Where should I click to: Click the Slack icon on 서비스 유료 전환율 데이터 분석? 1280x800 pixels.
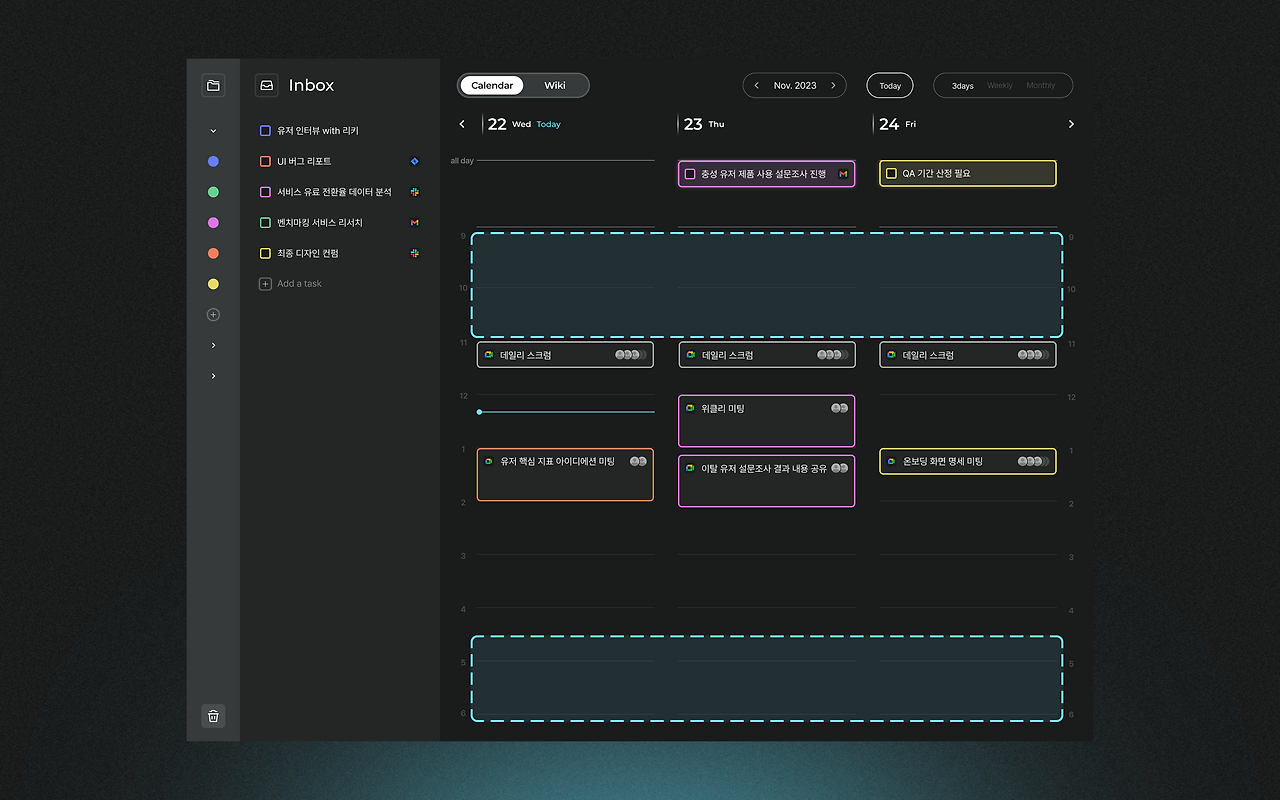coord(415,192)
